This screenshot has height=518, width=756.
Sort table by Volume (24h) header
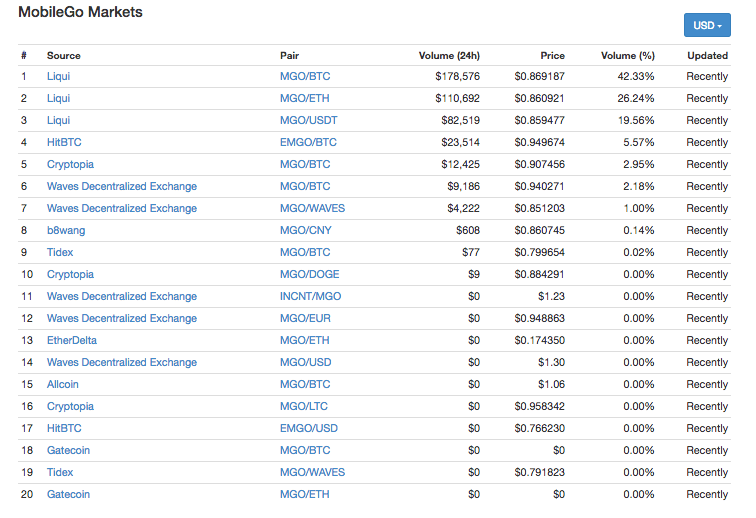click(x=449, y=56)
